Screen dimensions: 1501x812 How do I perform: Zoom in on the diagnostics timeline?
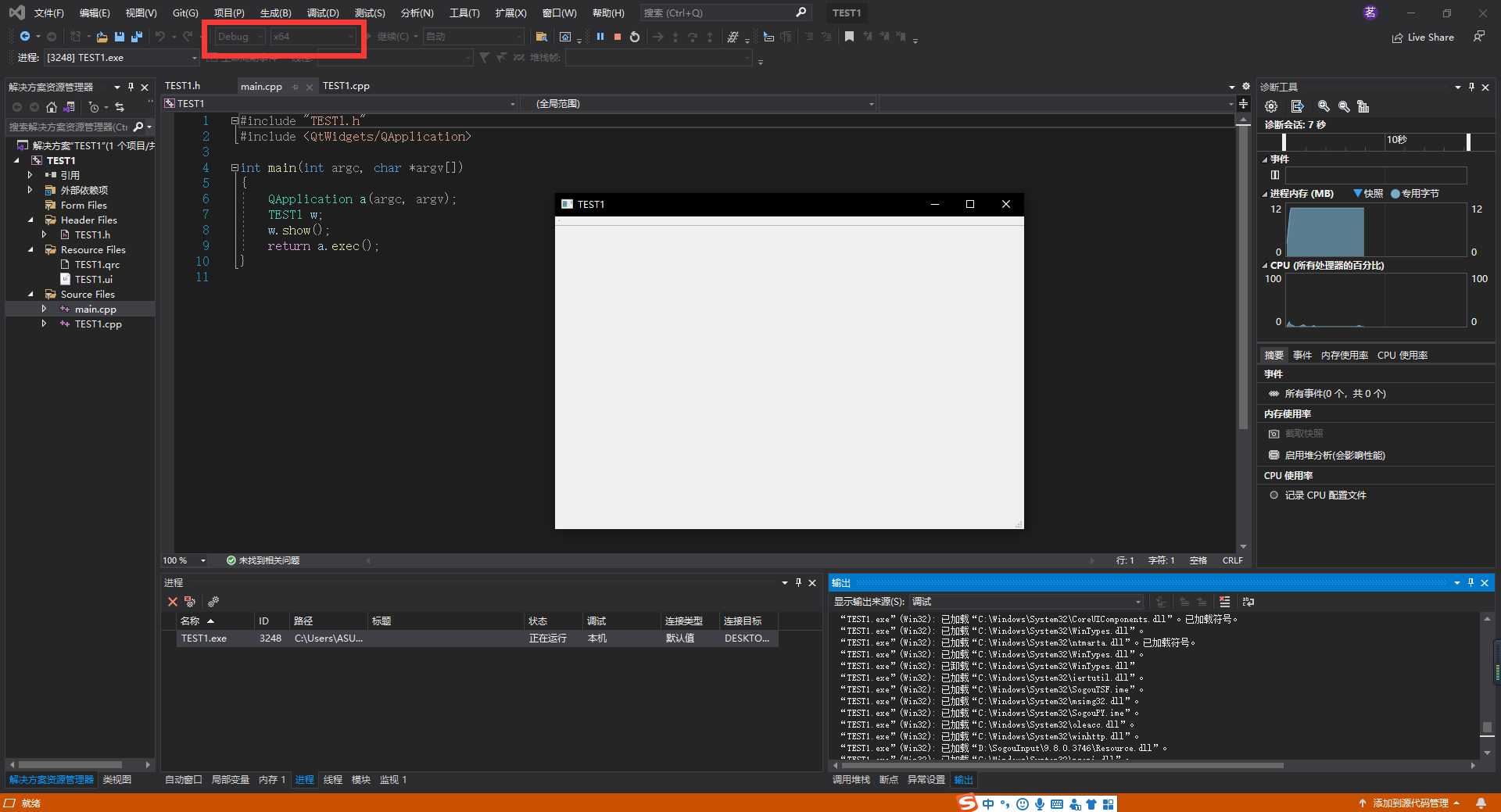pyautogui.click(x=1324, y=106)
